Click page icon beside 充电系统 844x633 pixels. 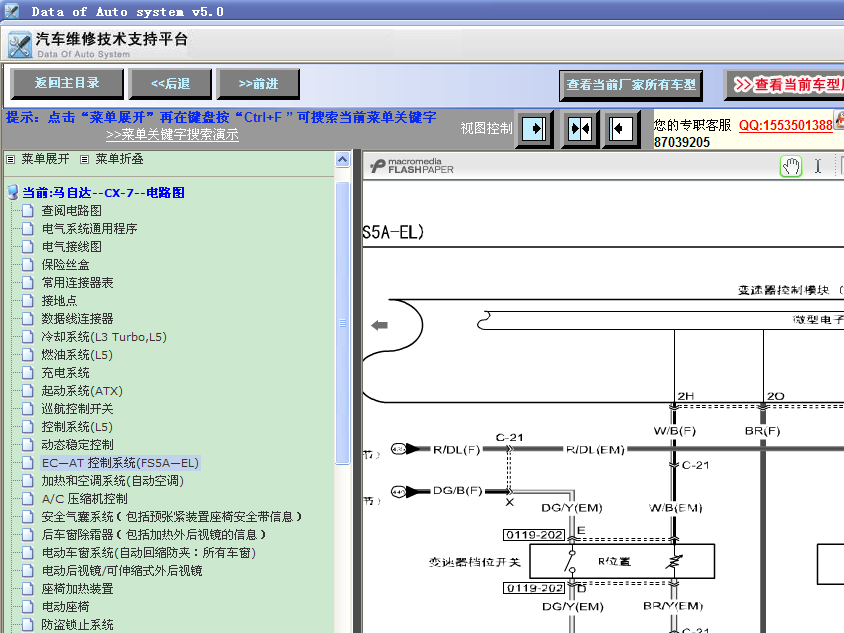pyautogui.click(x=28, y=373)
